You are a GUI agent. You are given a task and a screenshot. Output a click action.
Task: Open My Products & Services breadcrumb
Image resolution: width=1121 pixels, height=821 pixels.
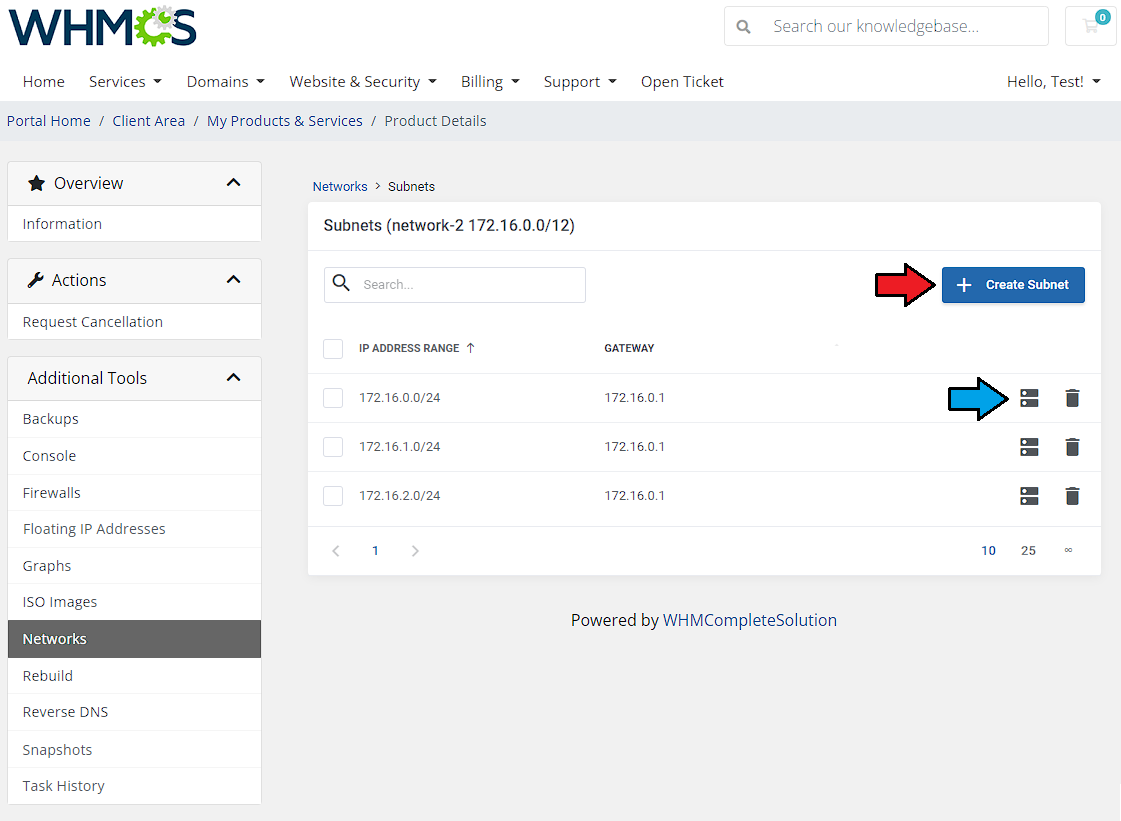pyautogui.click(x=285, y=121)
